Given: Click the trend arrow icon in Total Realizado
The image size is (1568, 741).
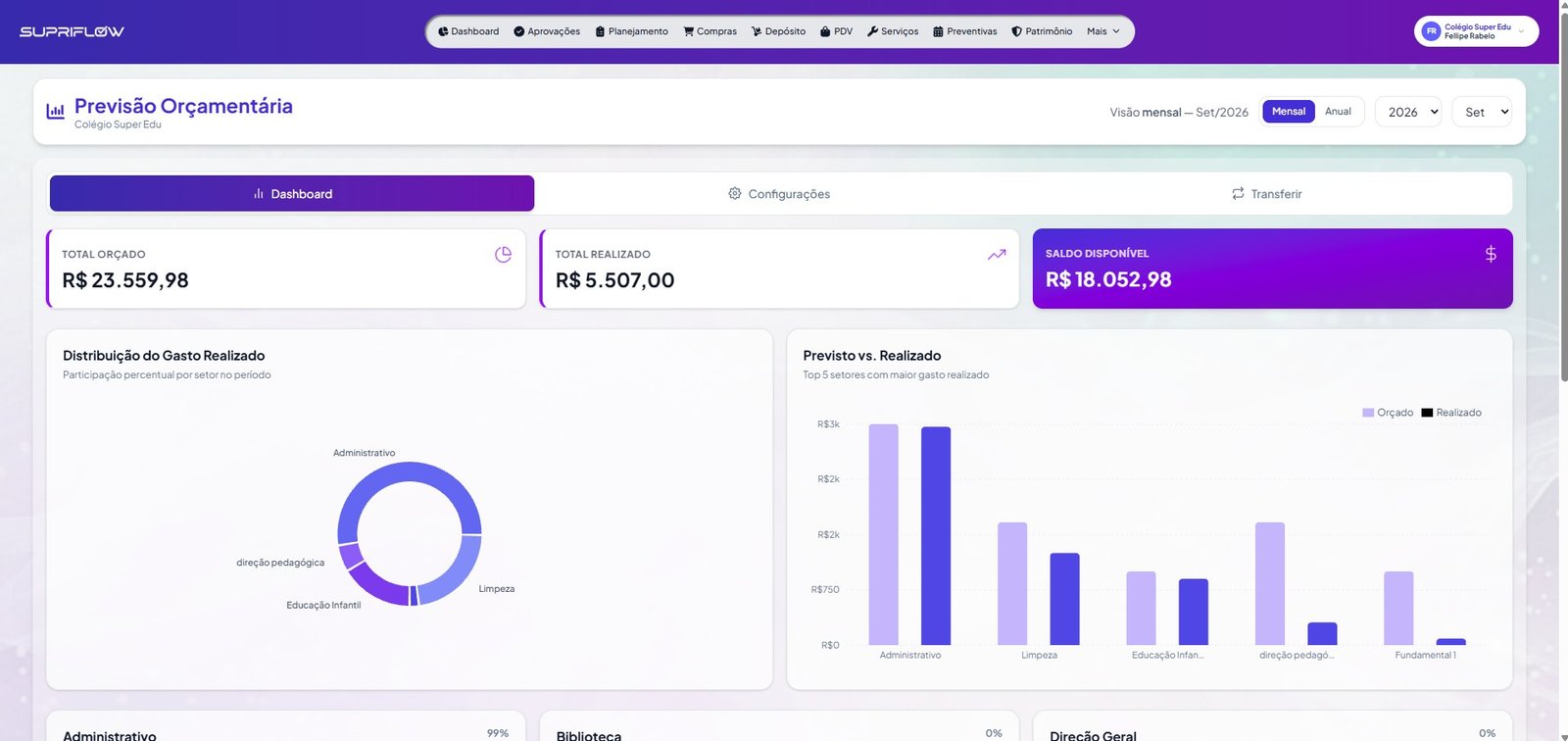Looking at the screenshot, I should (x=997, y=255).
